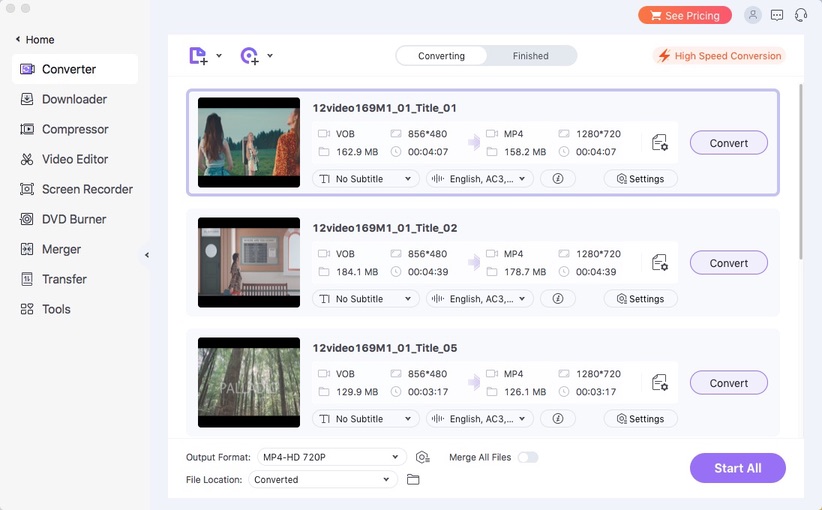Open No Subtitle dropdown for Title_01

(366, 179)
